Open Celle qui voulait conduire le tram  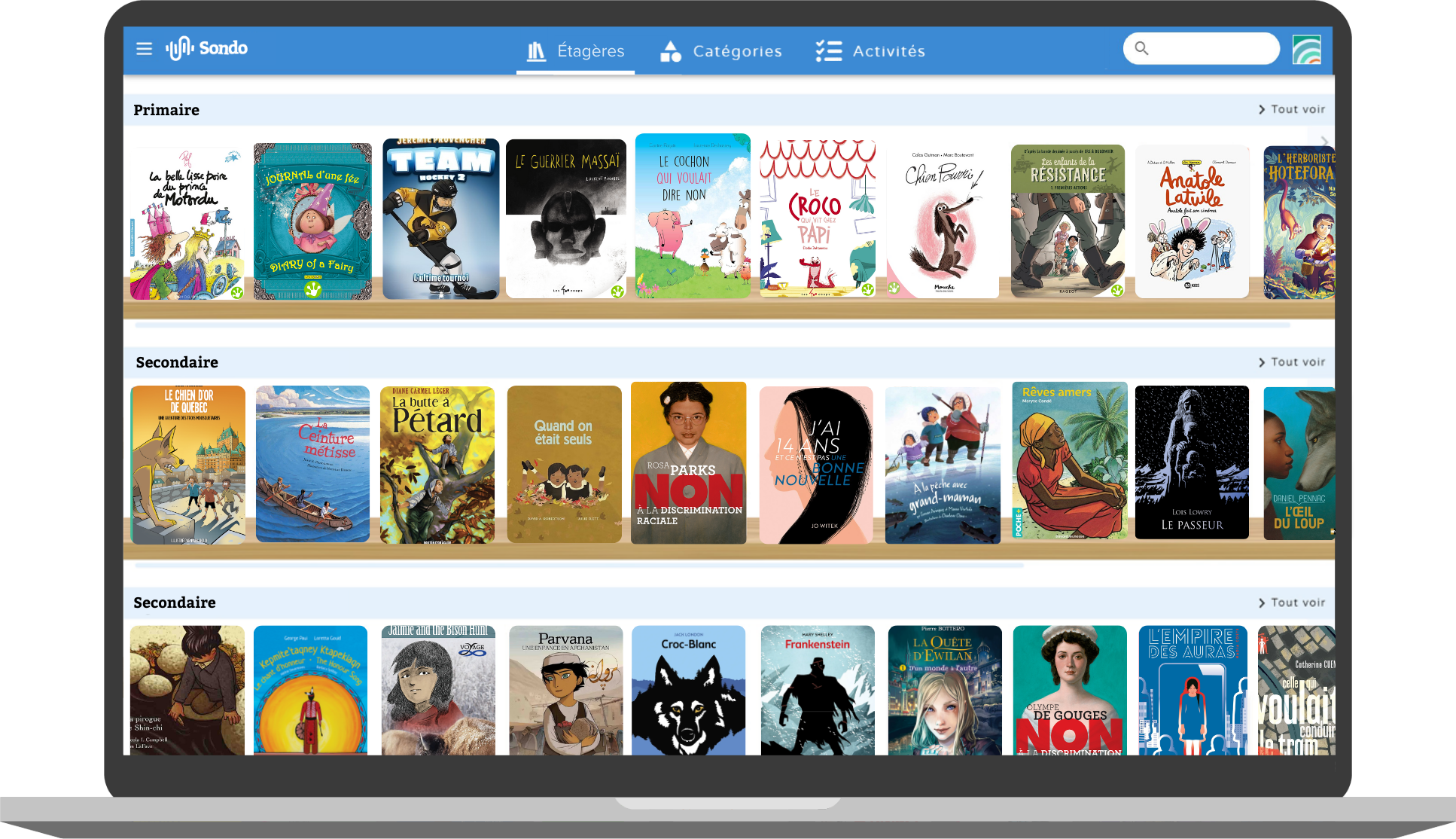click(x=1296, y=690)
